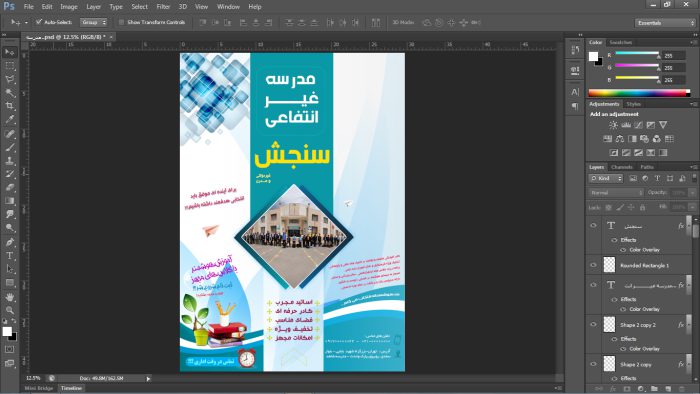700x394 pixels.
Task: Select the Clone Stamp tool
Action: 9,161
